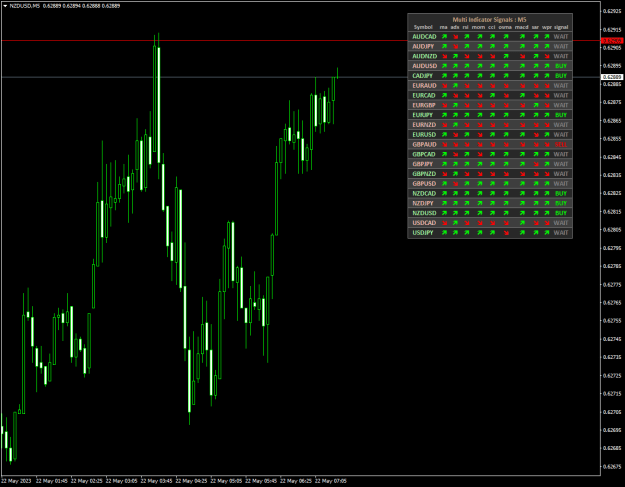625x487 pixels.
Task: Click the WAIT signal in USDJPY row
Action: (x=561, y=233)
